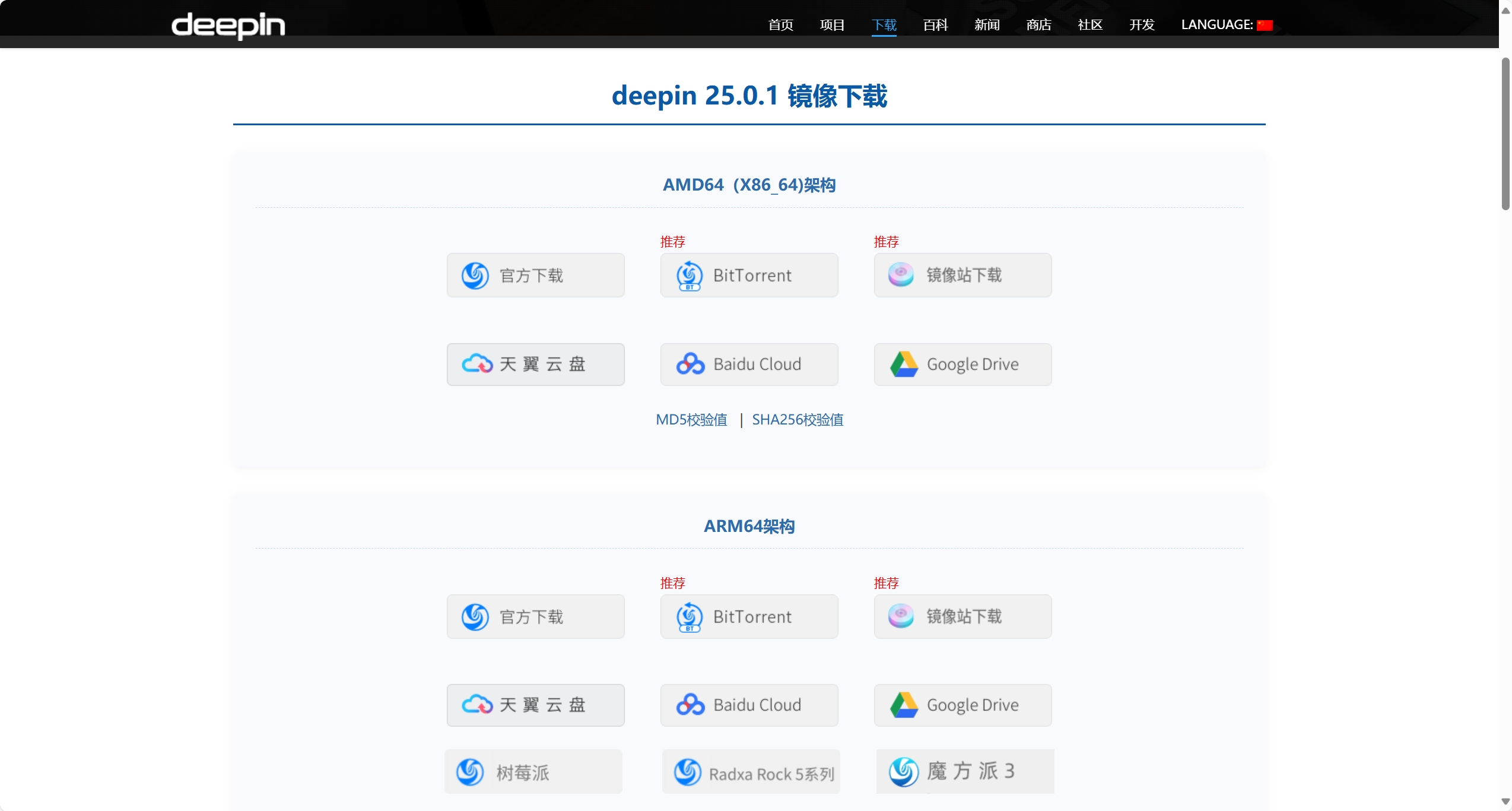
Task: Open the LANGUAGE flag selector
Action: [1265, 24]
